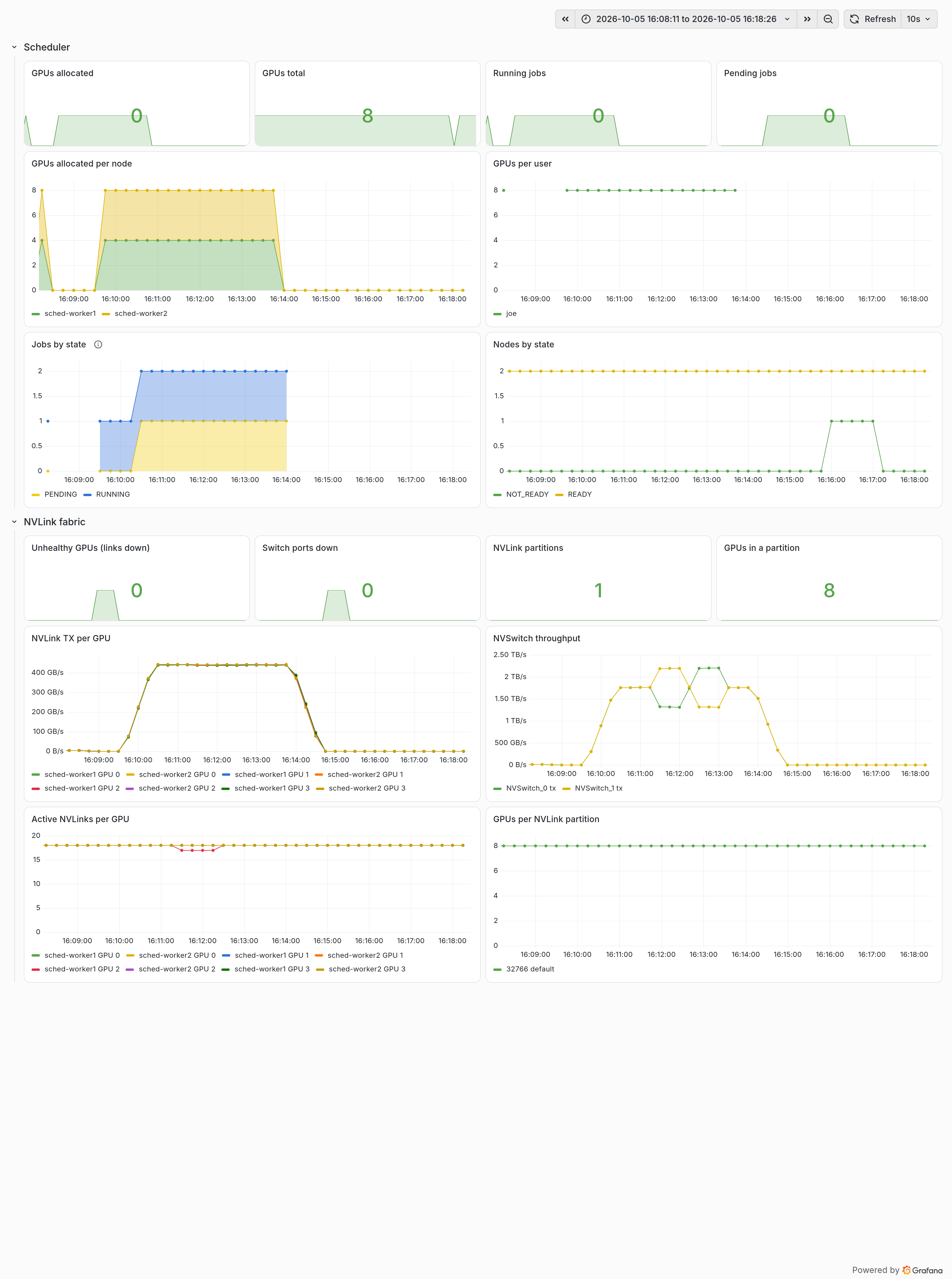Show info tooltip icon for Jobs by state

[x=98, y=344]
